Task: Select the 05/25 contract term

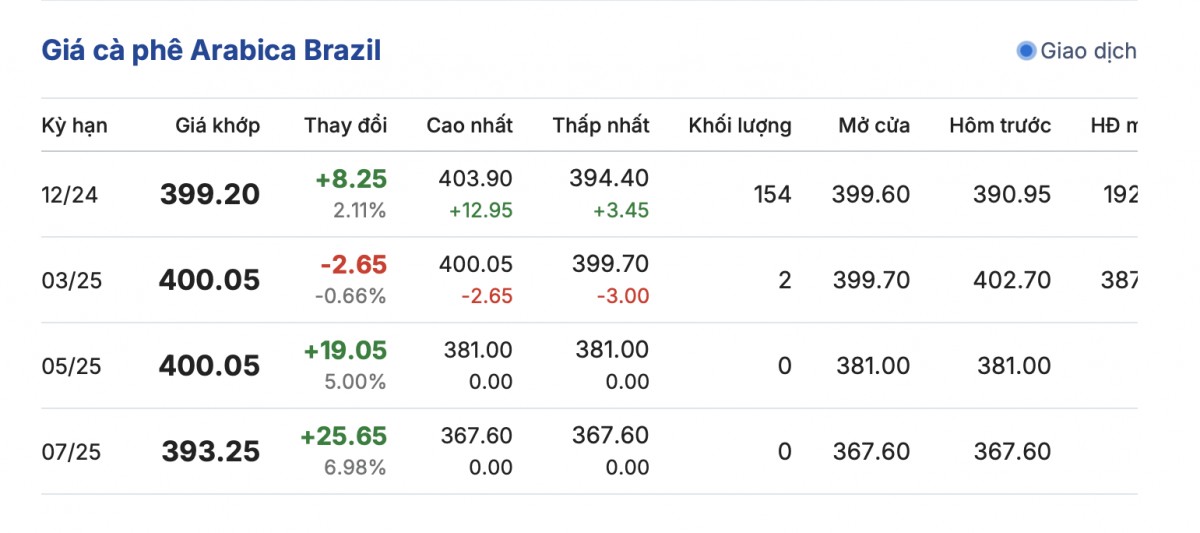Action: pos(72,366)
